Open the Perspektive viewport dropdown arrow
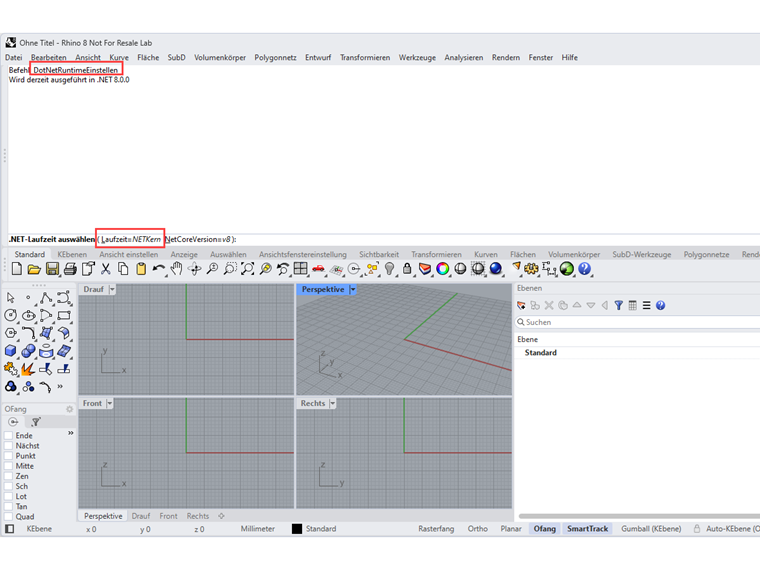Screen dimensions: 760x570 coord(353,289)
